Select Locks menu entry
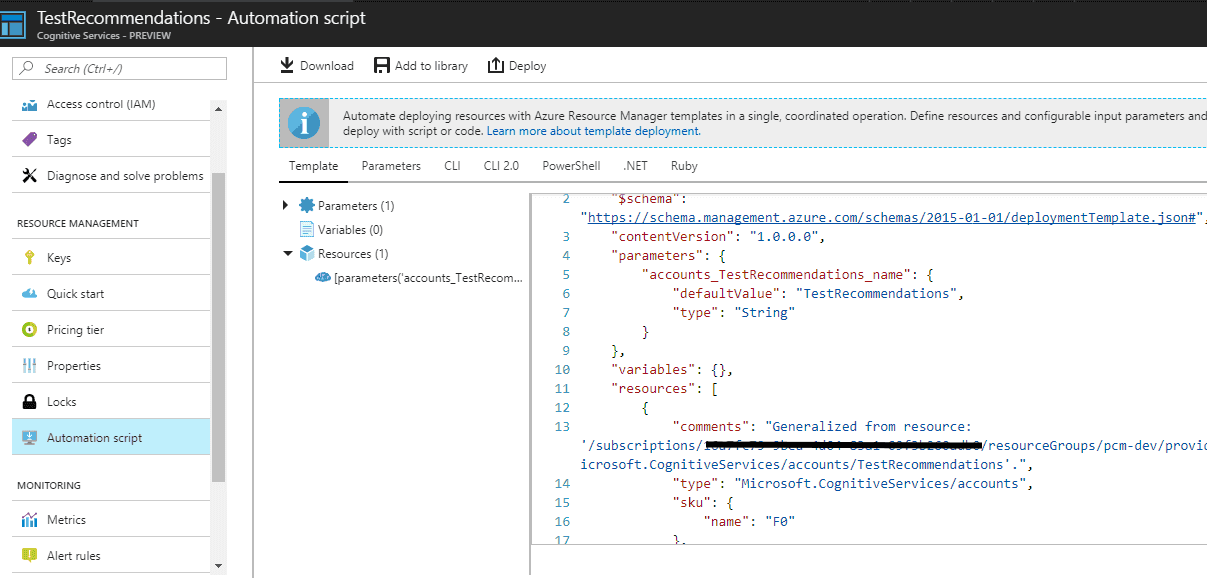The height and width of the screenshot is (578, 1207). pos(111,402)
